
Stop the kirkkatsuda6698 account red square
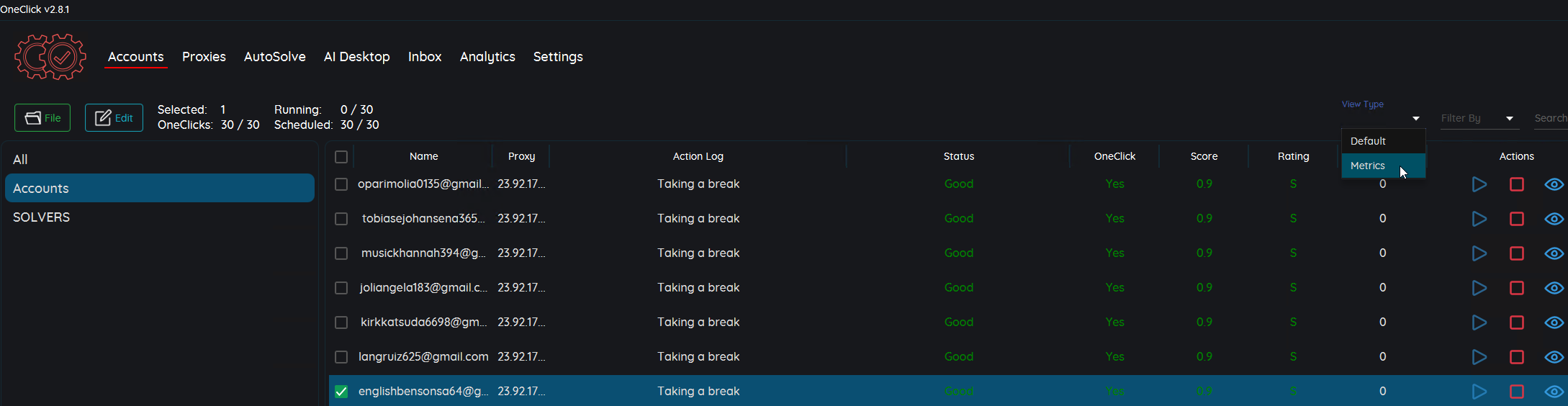click(1517, 322)
